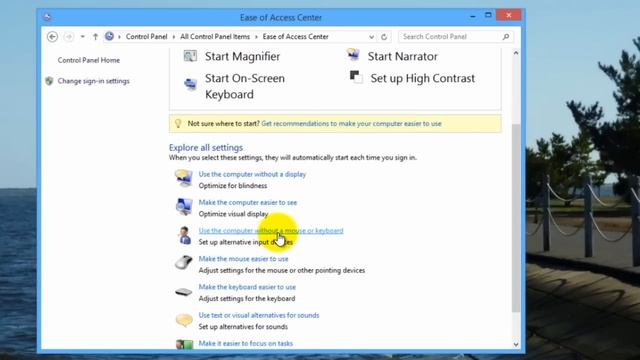This screenshot has width=640, height=360.
Task: Expand the chevron after Control Panel breadcrumb
Action: (174, 37)
